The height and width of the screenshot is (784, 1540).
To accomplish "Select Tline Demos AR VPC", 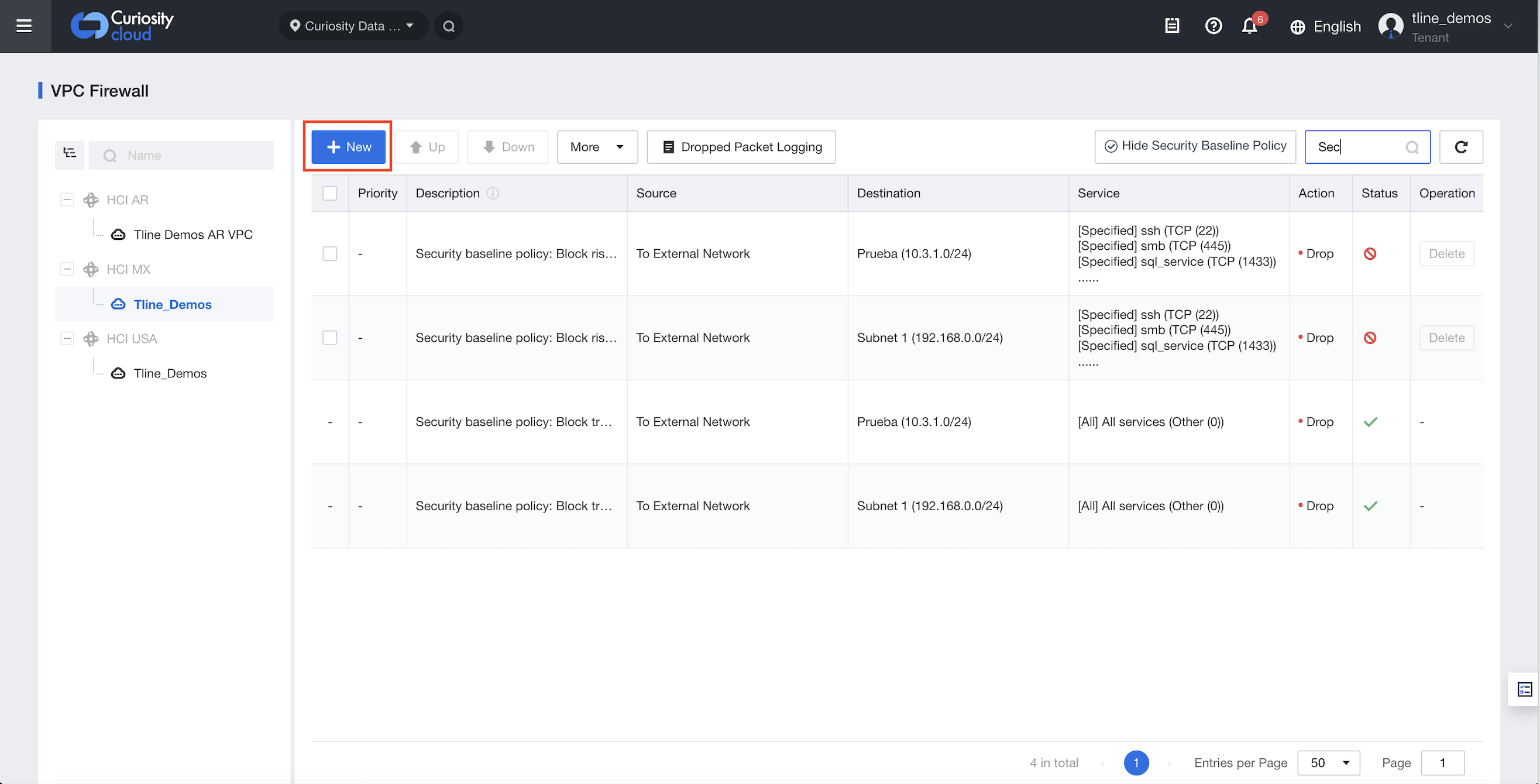I will [192, 235].
